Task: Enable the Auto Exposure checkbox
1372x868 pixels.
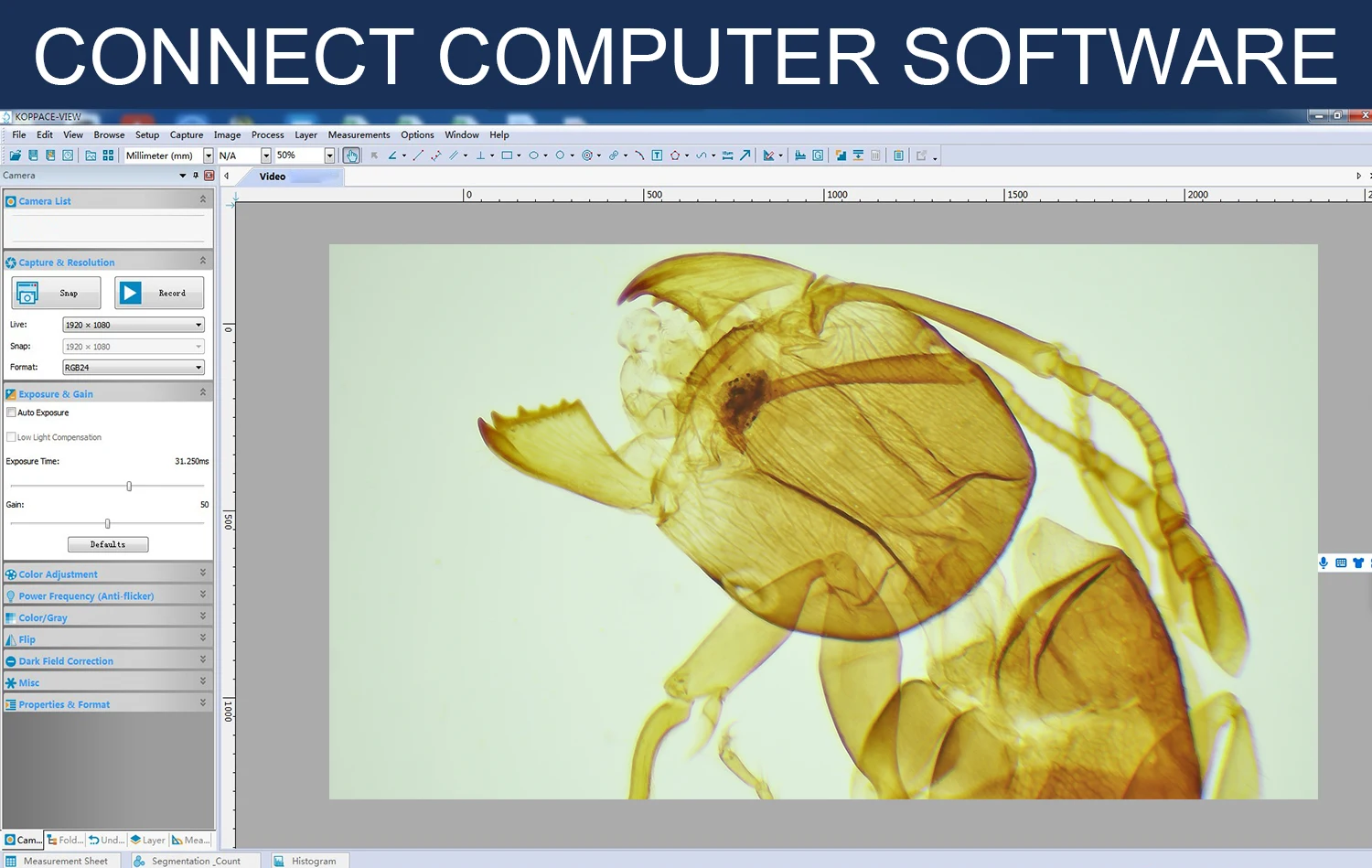Action: (11, 413)
